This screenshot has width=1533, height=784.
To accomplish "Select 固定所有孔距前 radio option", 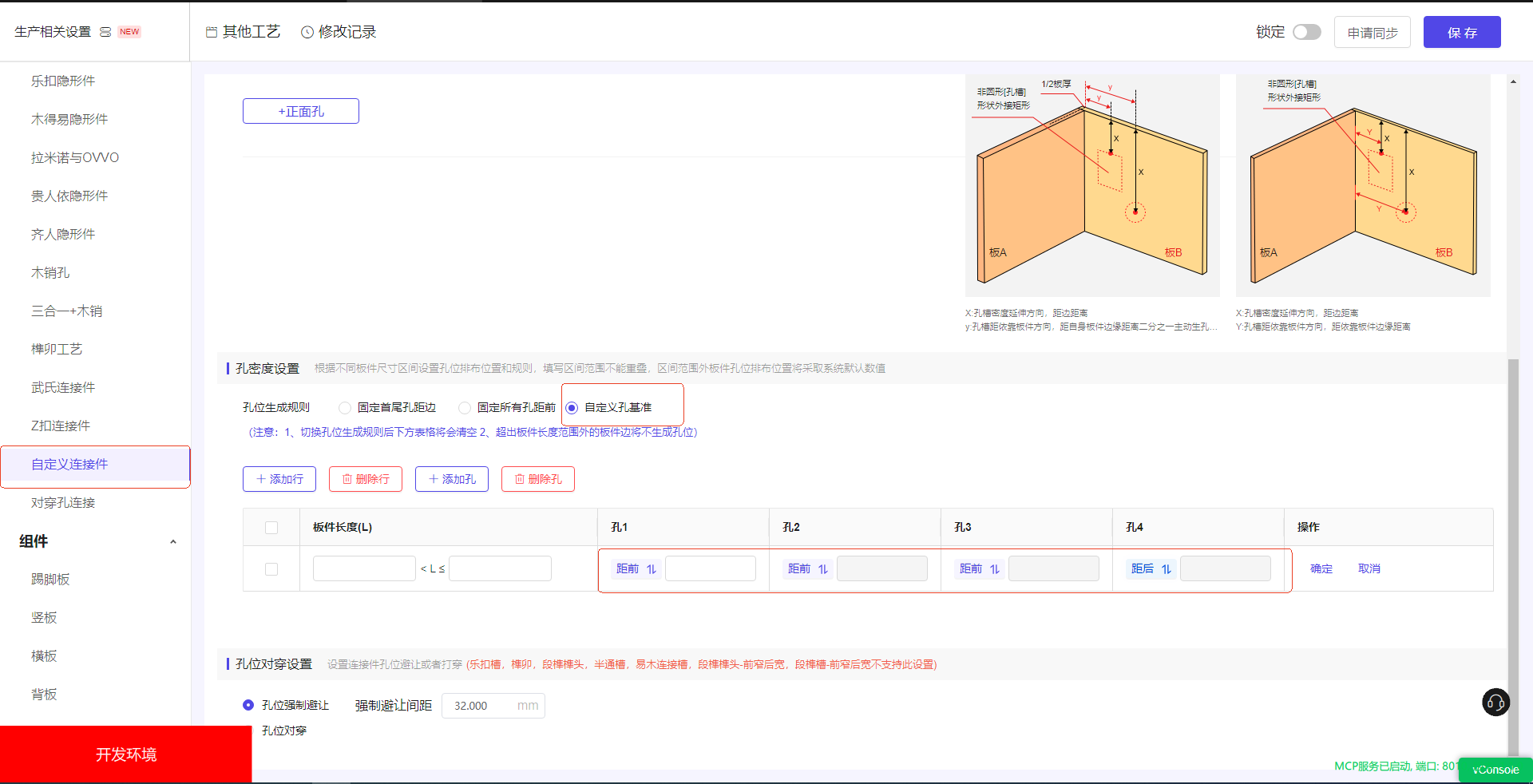I will (x=465, y=408).
